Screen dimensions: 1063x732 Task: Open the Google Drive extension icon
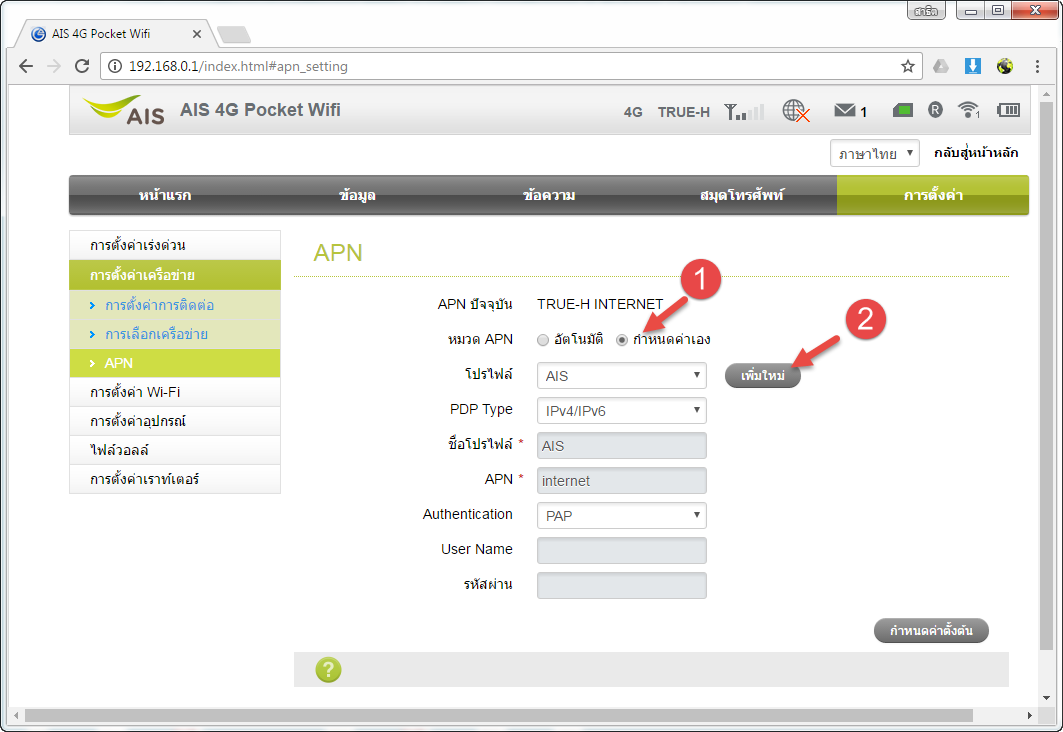pyautogui.click(x=941, y=66)
